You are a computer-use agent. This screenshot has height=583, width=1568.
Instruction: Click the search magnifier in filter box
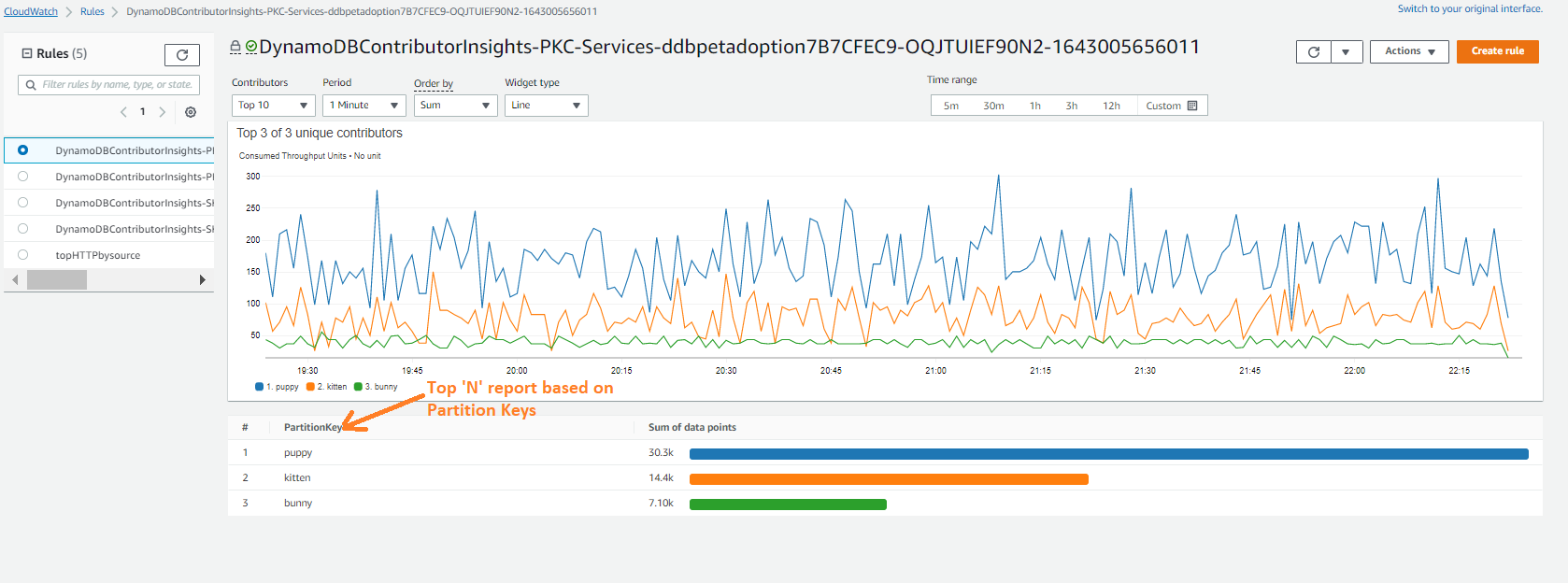coord(31,85)
